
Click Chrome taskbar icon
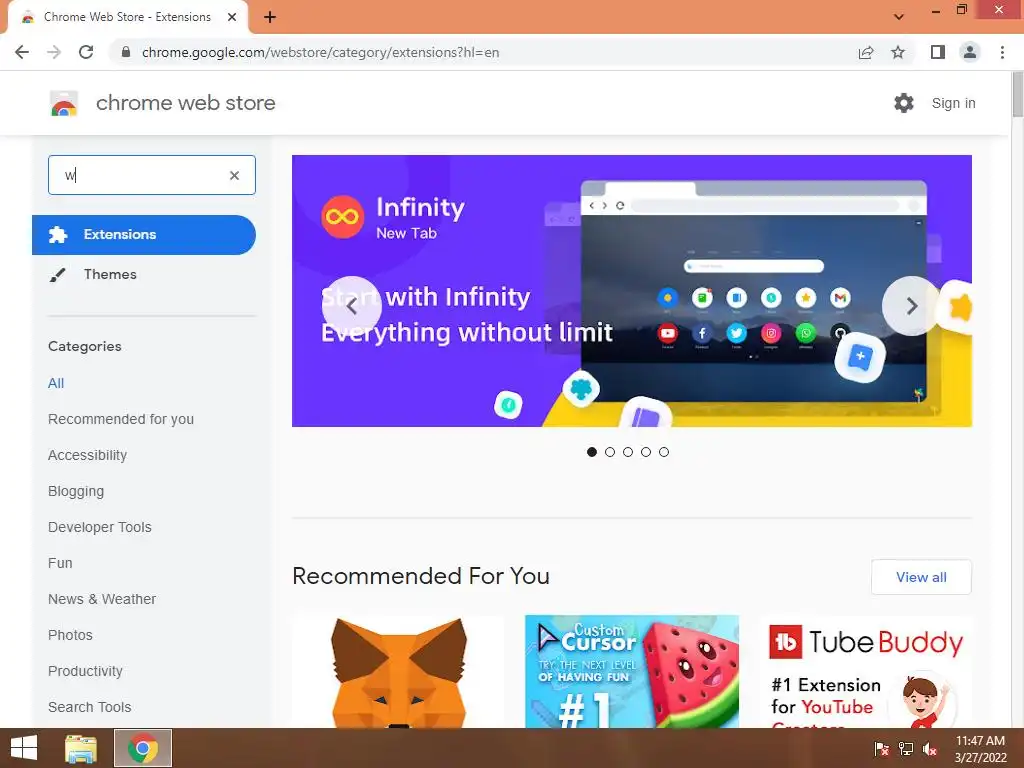click(x=143, y=748)
